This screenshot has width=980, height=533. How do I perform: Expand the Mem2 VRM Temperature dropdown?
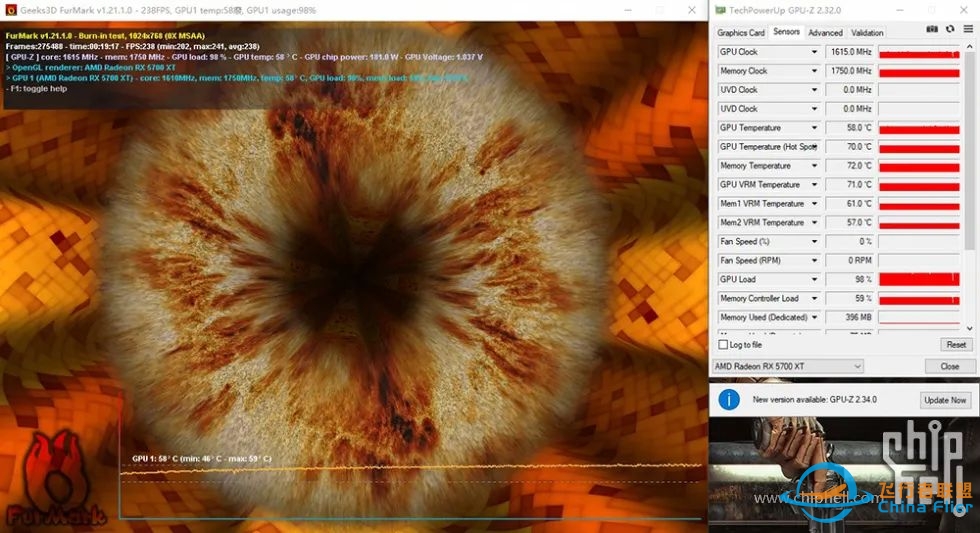[814, 222]
